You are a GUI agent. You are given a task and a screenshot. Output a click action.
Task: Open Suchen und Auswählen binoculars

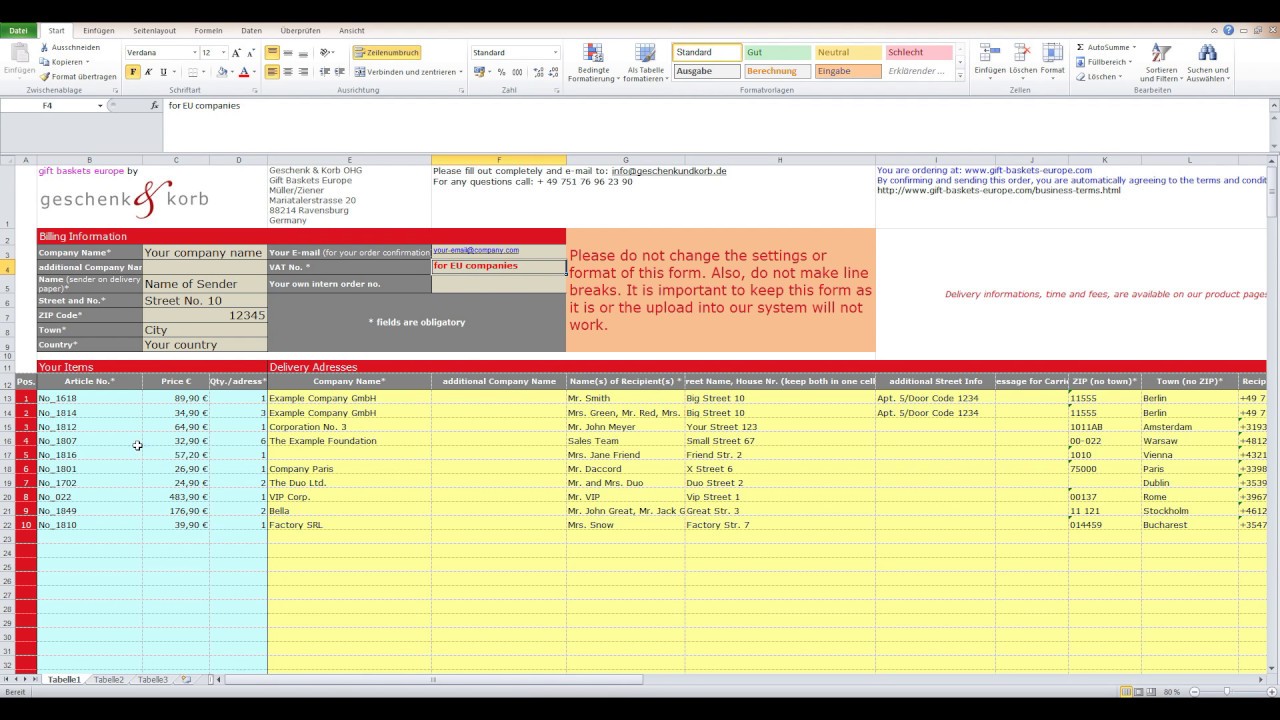1207,62
